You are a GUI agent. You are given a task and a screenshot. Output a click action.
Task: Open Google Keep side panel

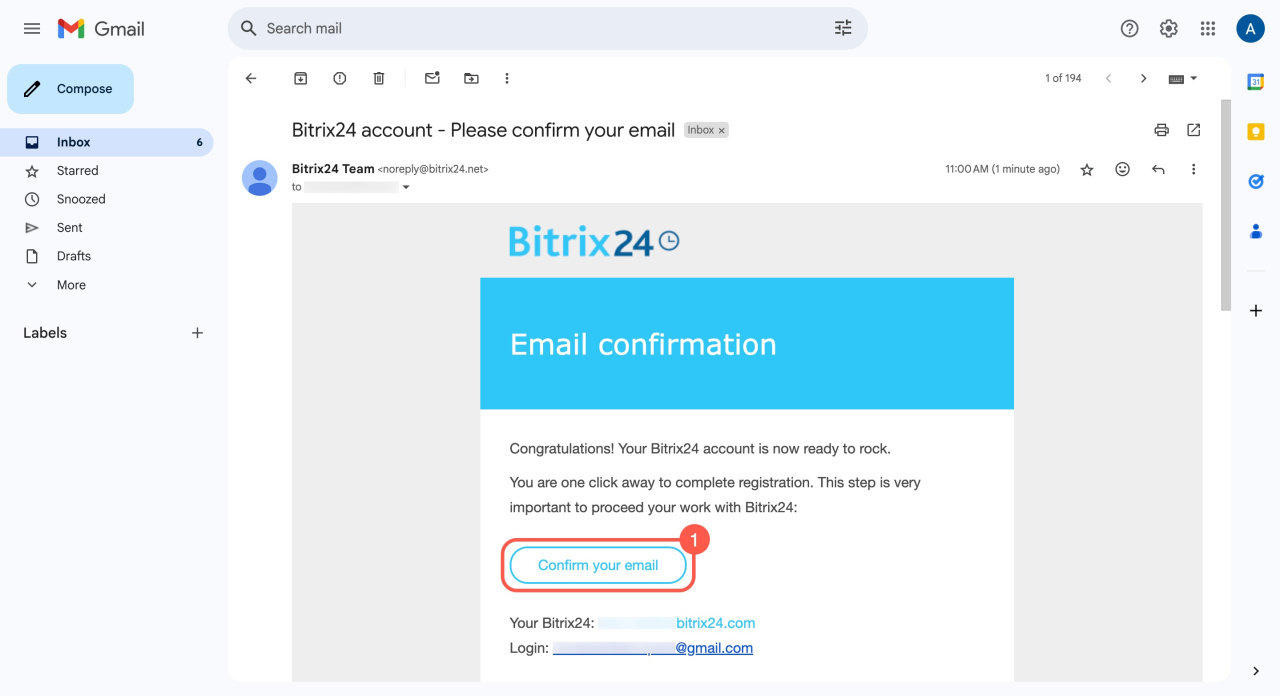coord(1256,131)
